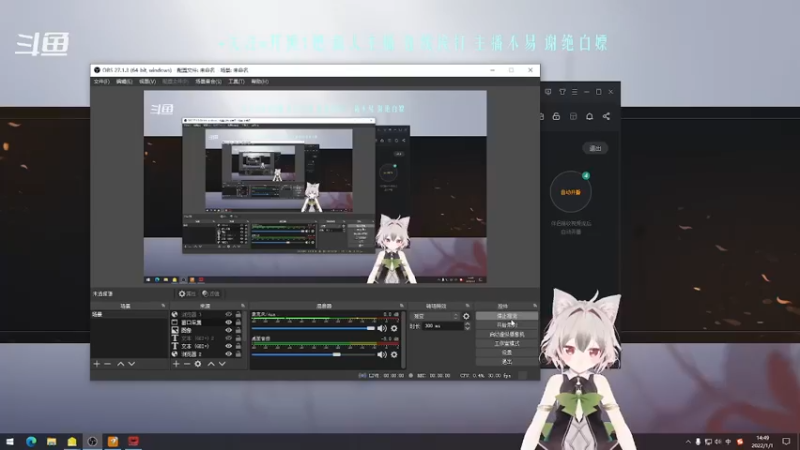Mute 桌面音频 speaker icon
Viewport: 800px width, 450px height.
tap(382, 354)
